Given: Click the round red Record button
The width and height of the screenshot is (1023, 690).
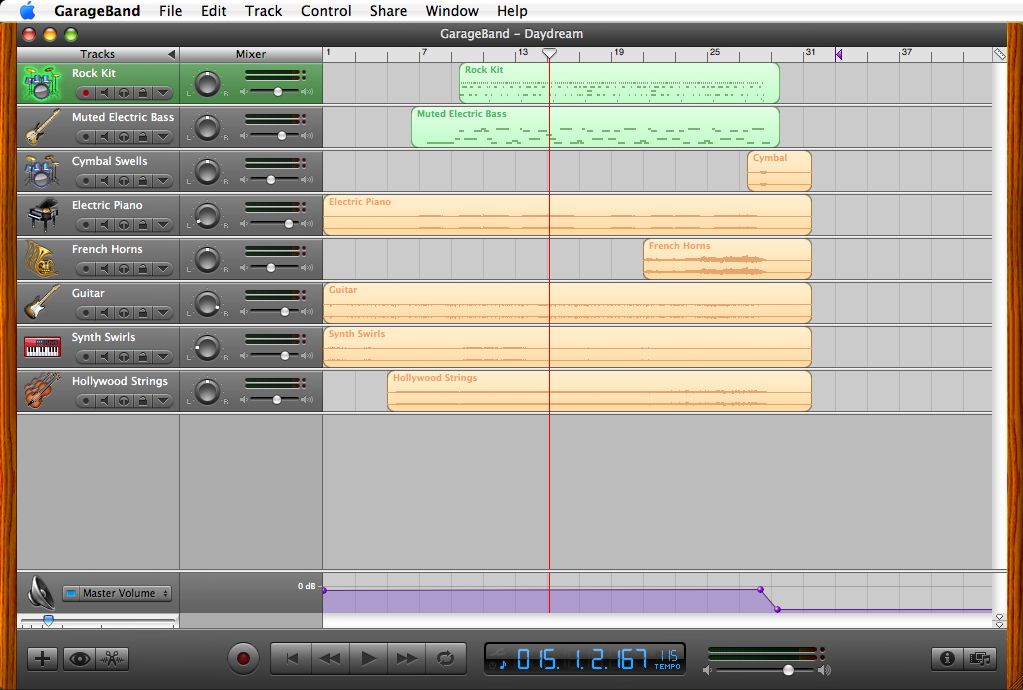Looking at the screenshot, I should pos(243,659).
